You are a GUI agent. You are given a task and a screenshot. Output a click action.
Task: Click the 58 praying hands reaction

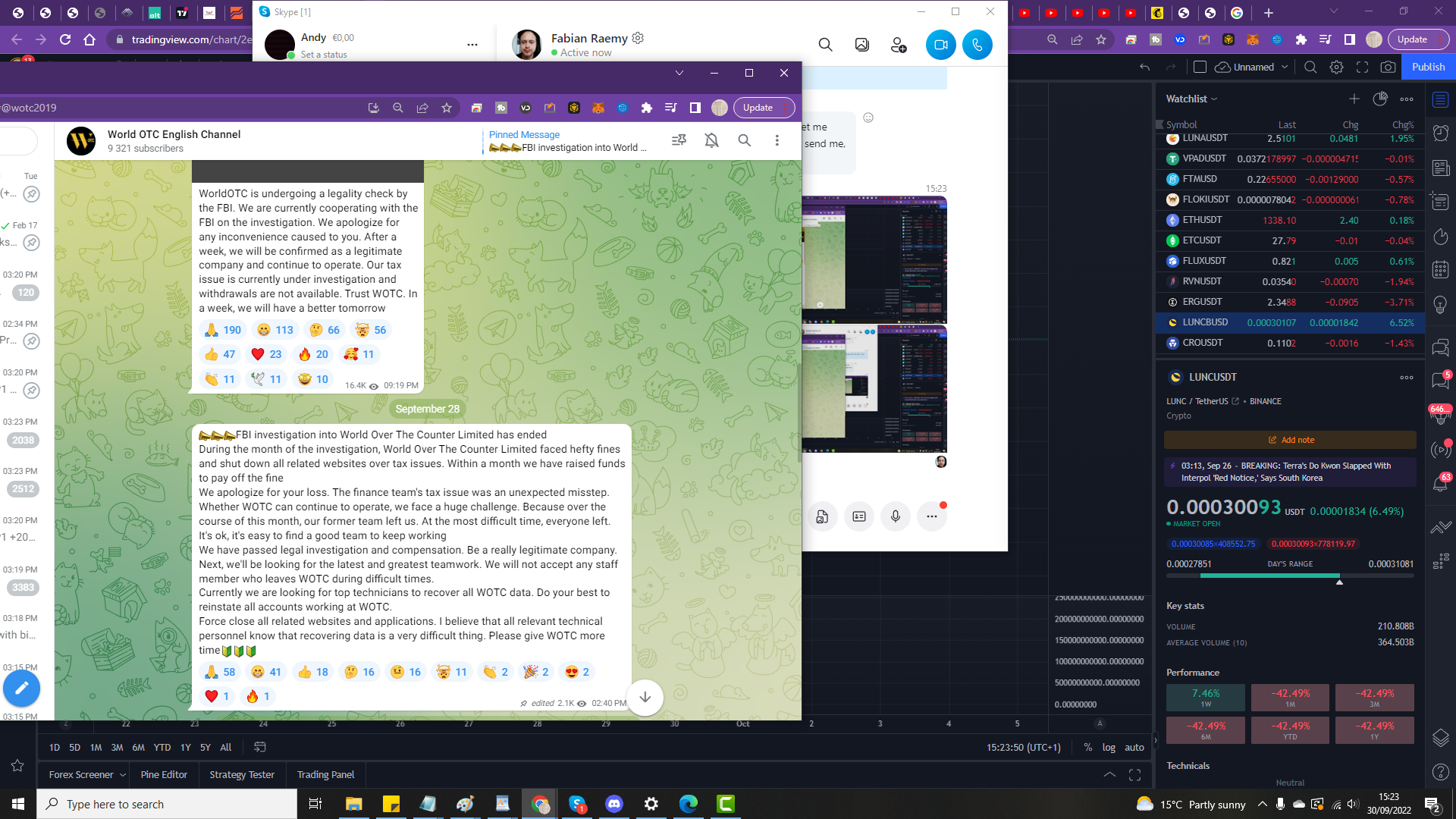(220, 672)
